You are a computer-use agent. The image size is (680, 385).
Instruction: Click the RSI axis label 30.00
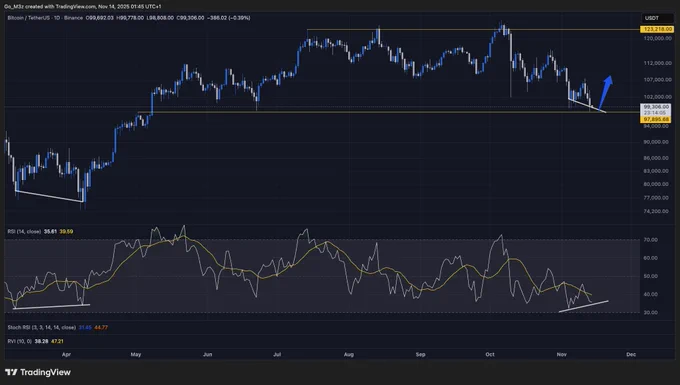pos(651,313)
